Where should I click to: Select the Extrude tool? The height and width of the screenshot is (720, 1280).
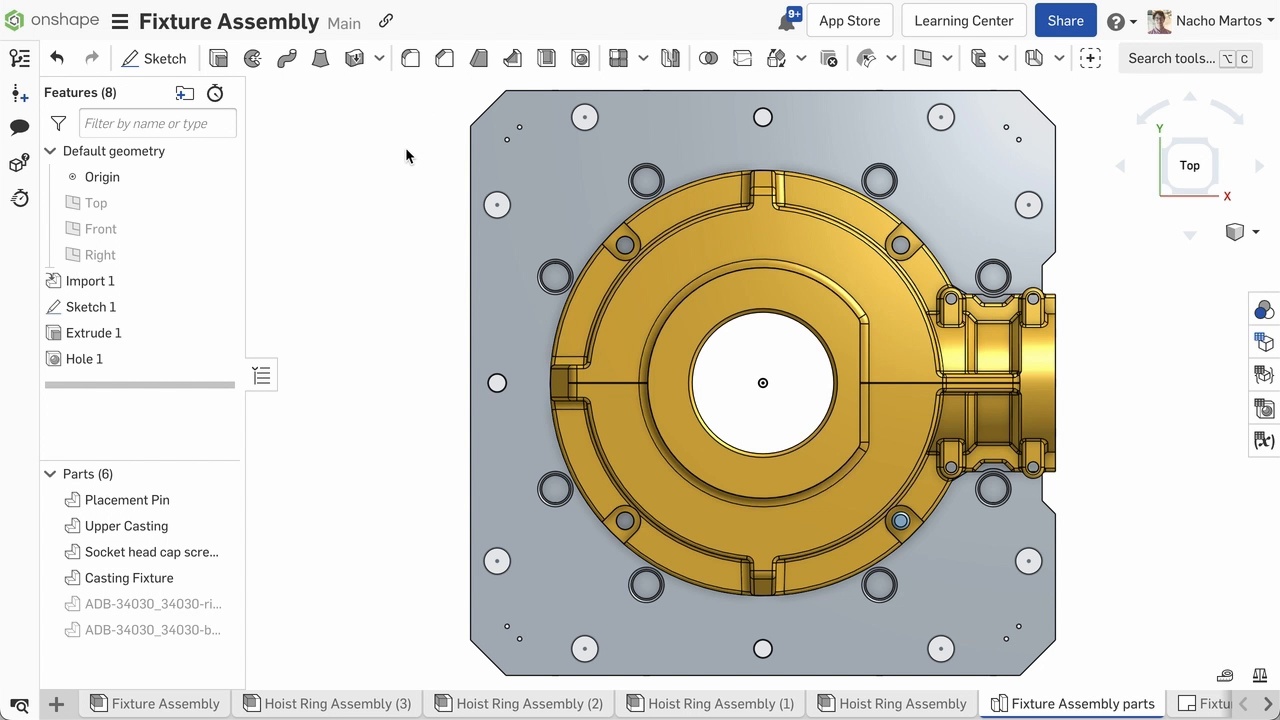218,59
